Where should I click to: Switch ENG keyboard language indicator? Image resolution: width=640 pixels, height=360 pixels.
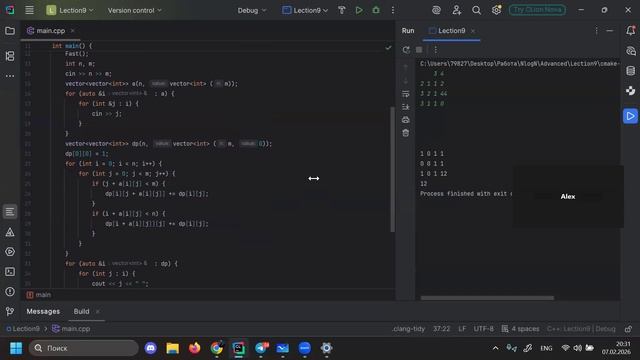(x=546, y=348)
